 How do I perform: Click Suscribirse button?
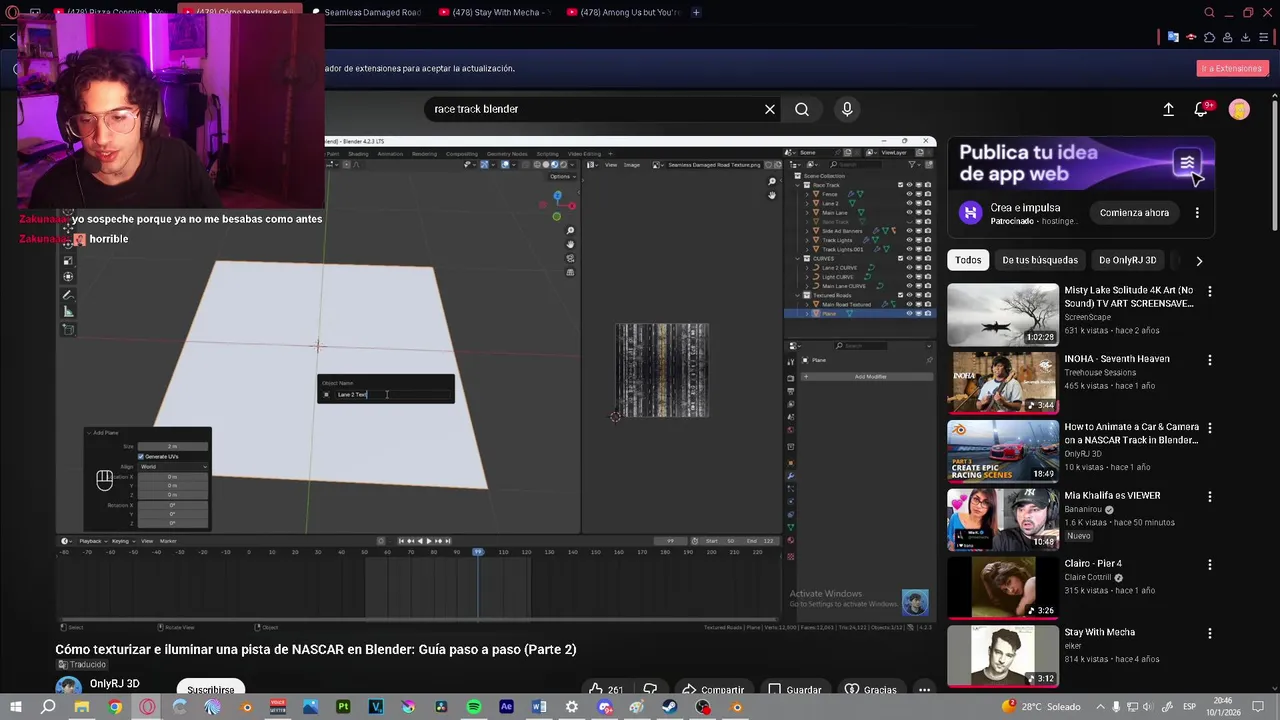211,689
